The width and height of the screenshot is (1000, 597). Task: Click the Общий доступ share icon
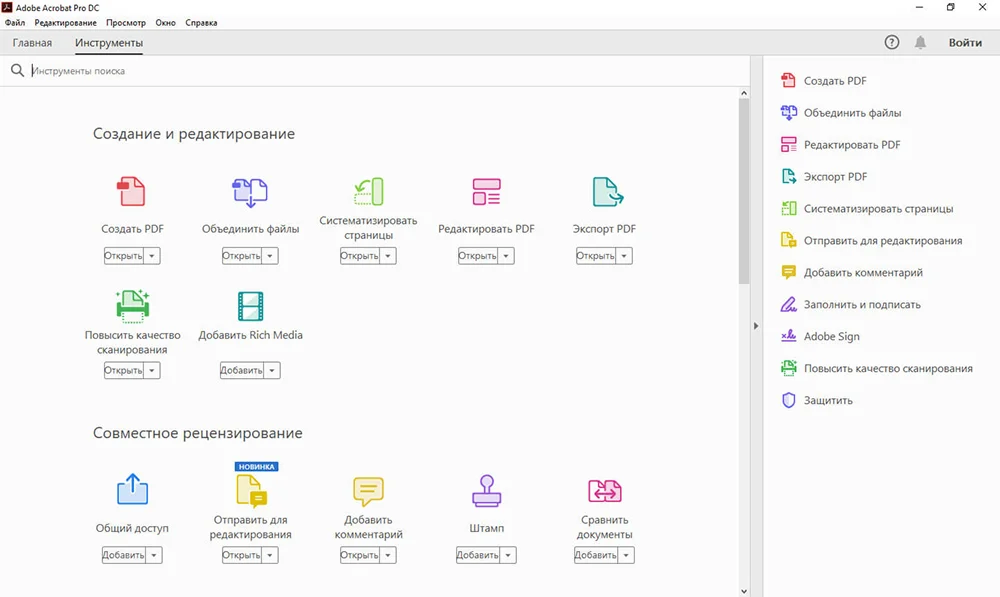coord(132,490)
